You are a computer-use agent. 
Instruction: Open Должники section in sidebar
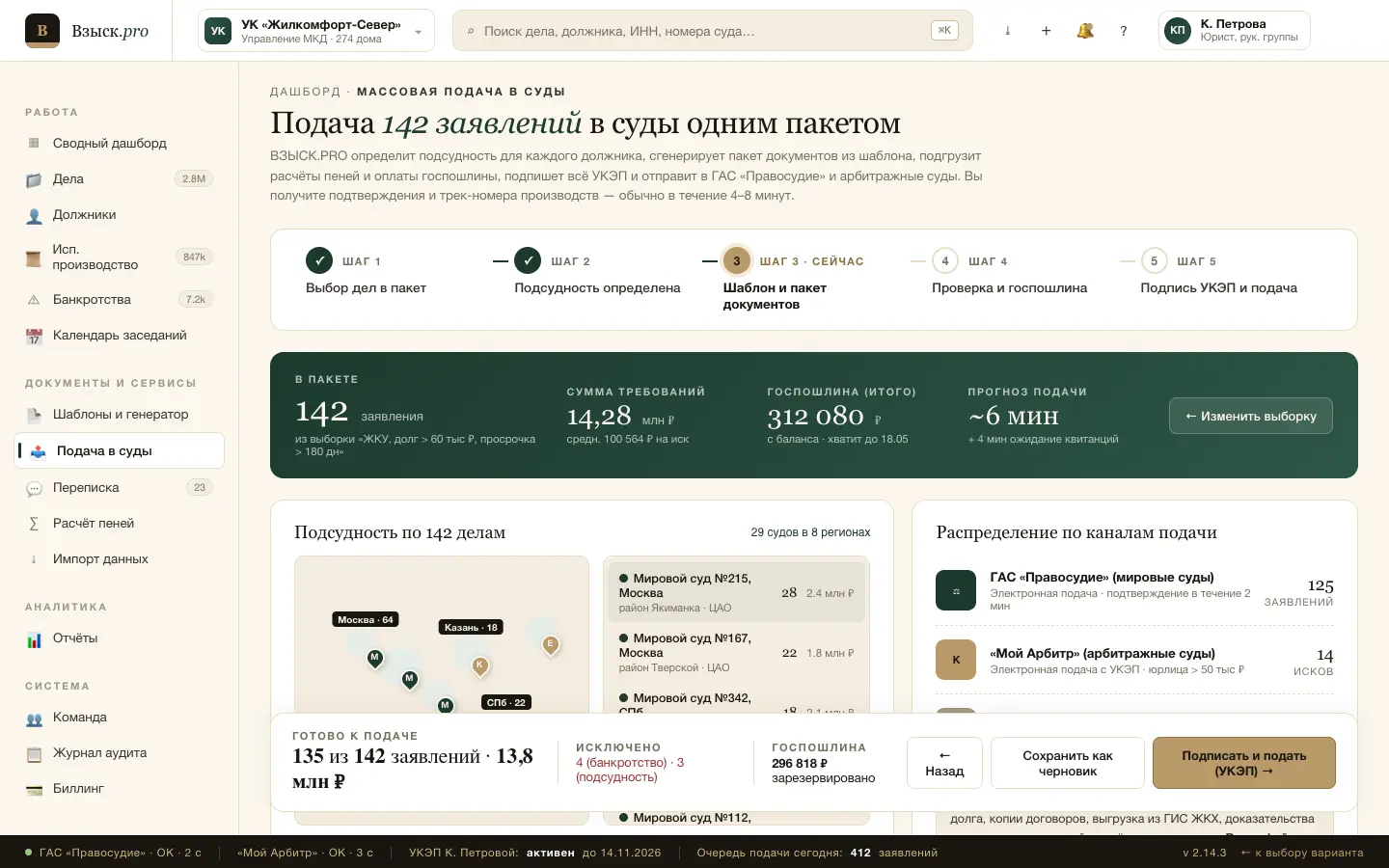(120, 214)
